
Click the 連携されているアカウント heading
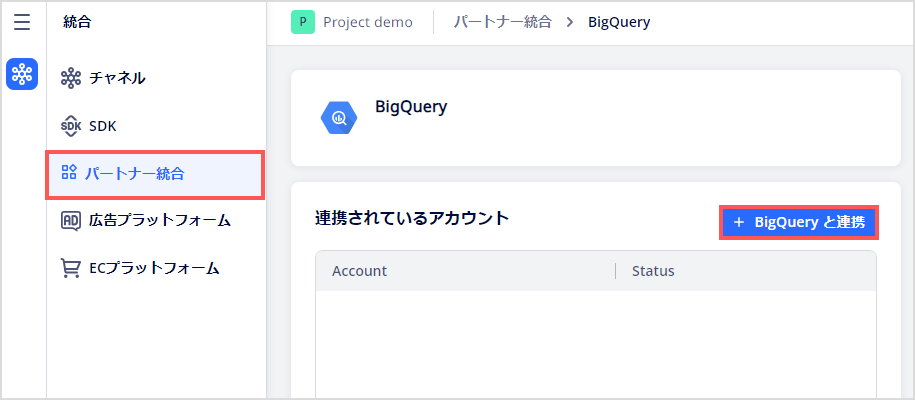tap(412, 218)
